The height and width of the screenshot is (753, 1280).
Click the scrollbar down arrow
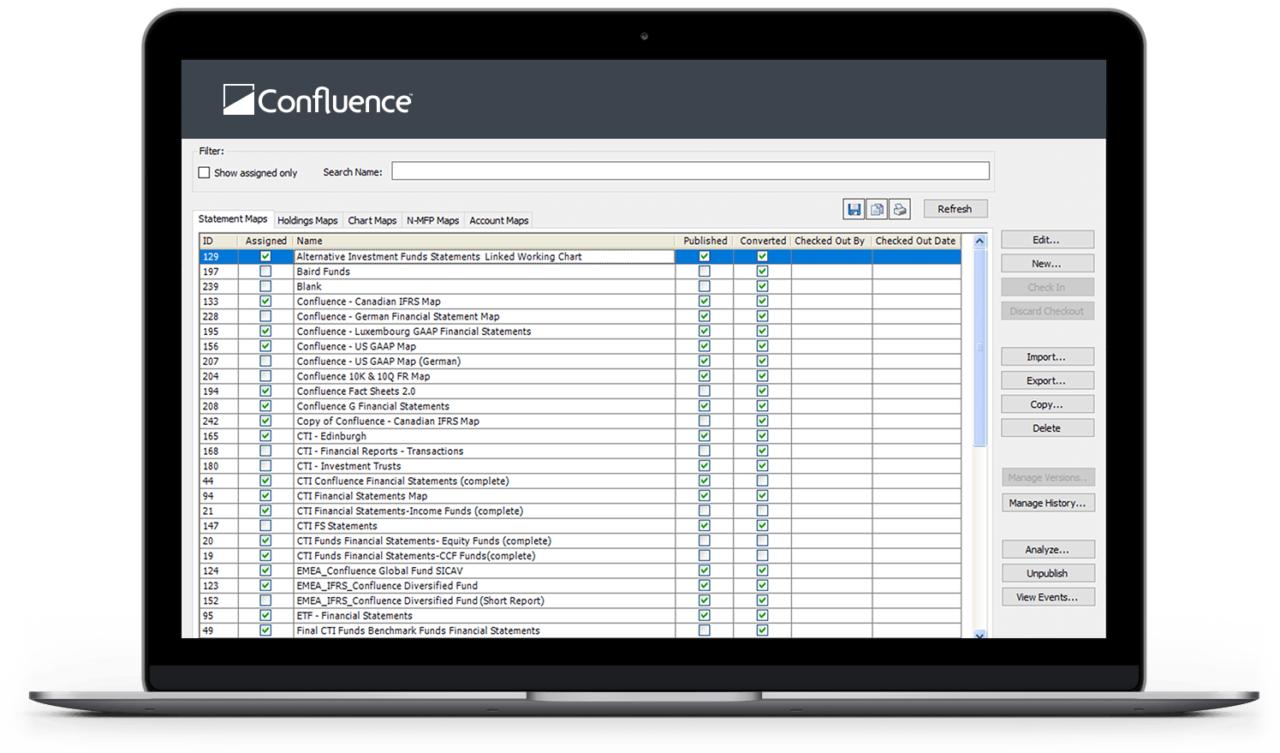pos(980,634)
